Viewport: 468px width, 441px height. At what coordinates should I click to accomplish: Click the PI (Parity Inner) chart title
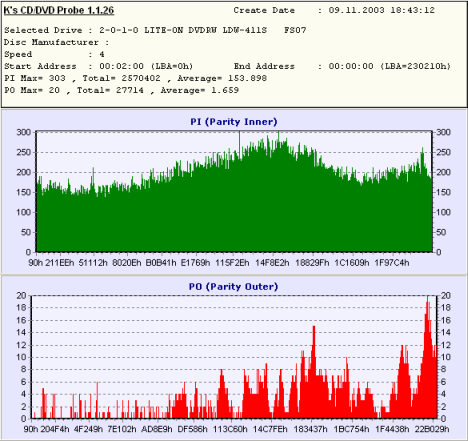(x=234, y=122)
